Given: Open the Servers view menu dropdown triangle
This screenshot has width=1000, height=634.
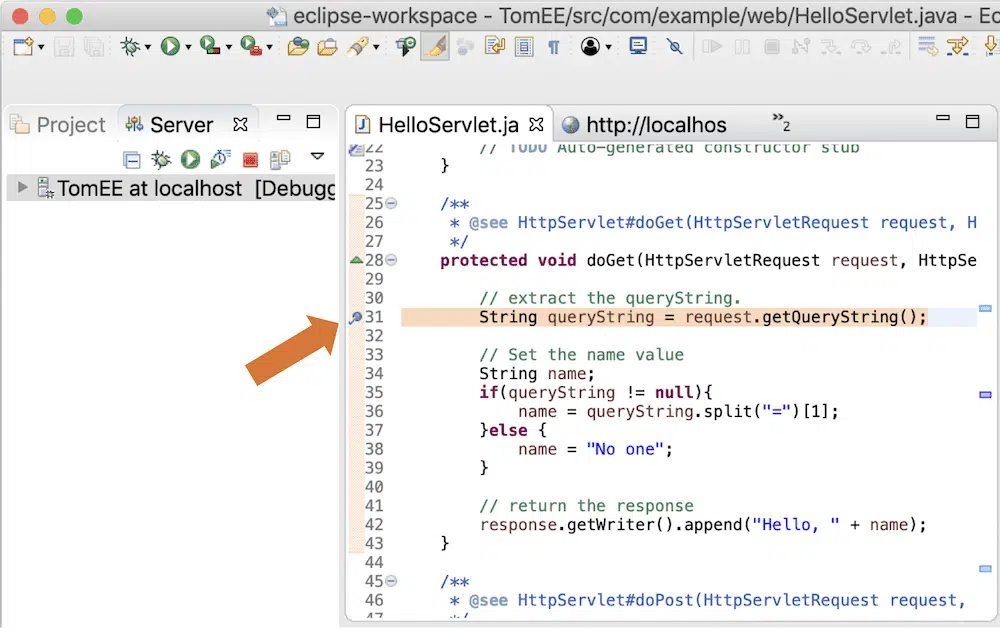Looking at the screenshot, I should pyautogui.click(x=317, y=156).
